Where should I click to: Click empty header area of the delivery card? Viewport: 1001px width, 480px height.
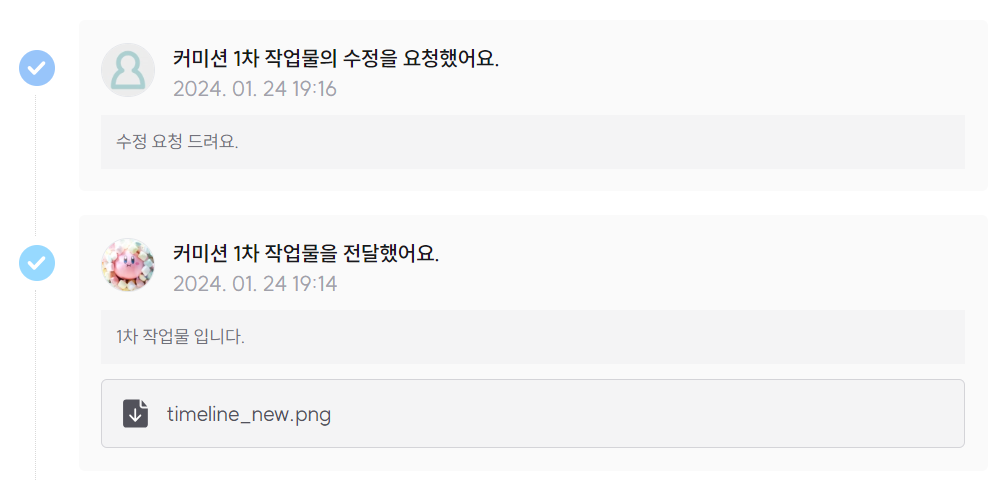(x=750, y=265)
